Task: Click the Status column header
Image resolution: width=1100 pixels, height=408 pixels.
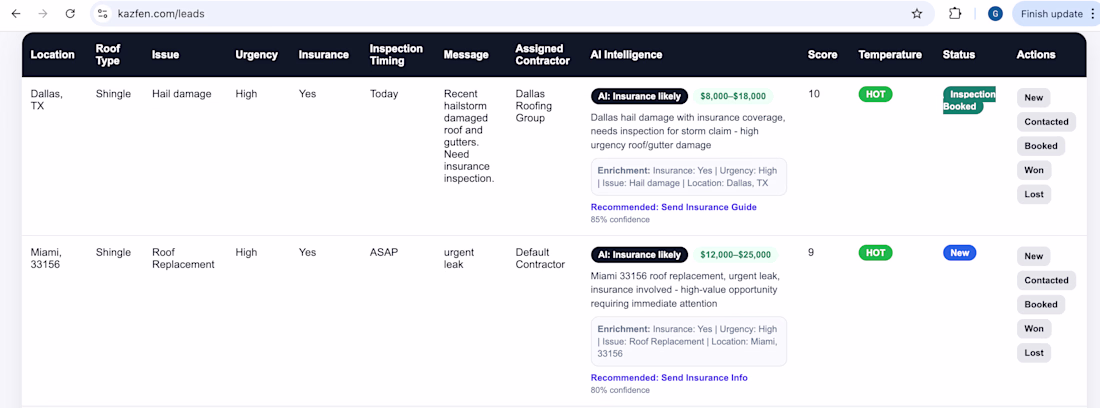Action: 958,55
